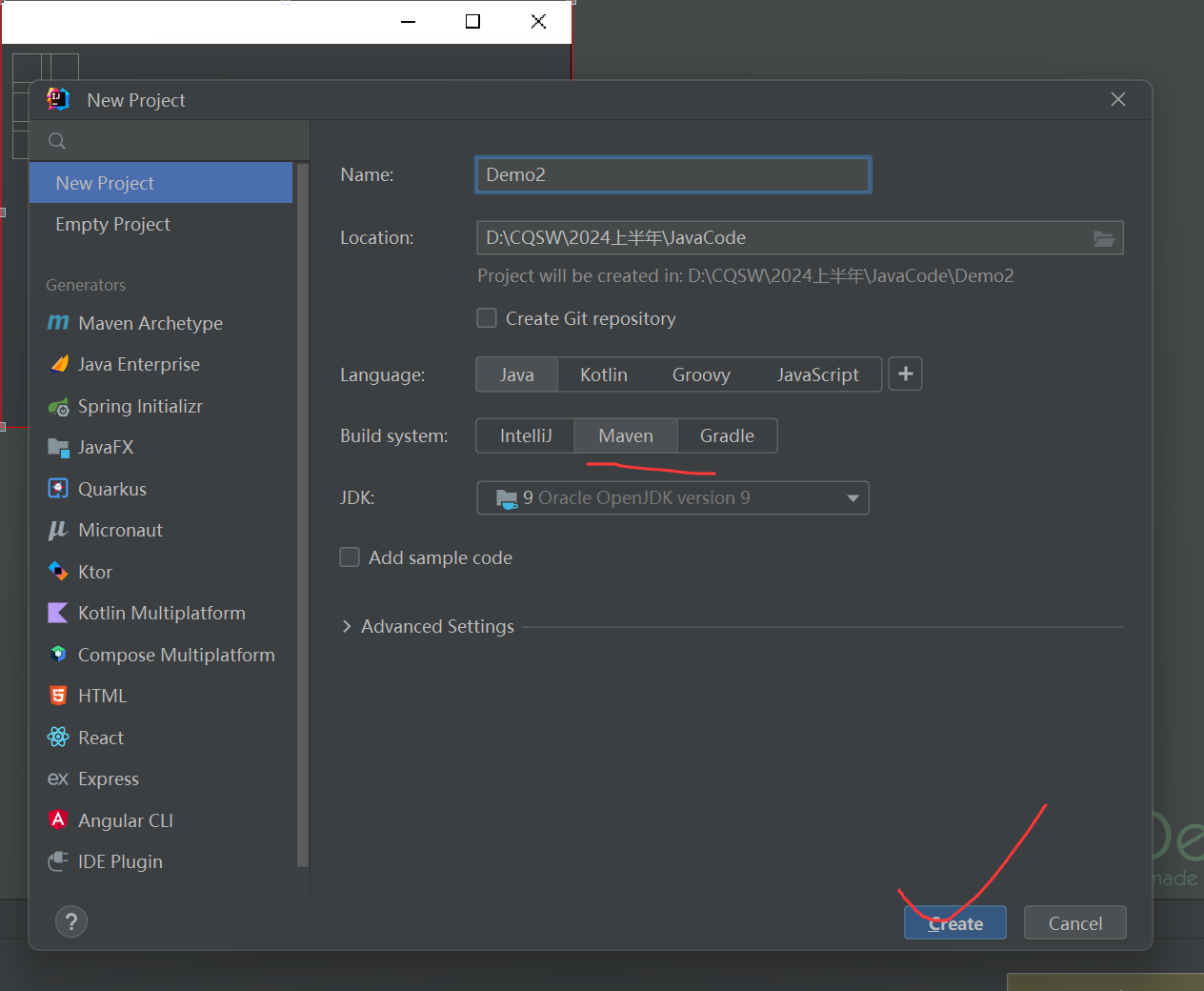Select the Quarkus generator label
Image resolution: width=1204 pixels, height=991 pixels.
pyautogui.click(x=112, y=489)
